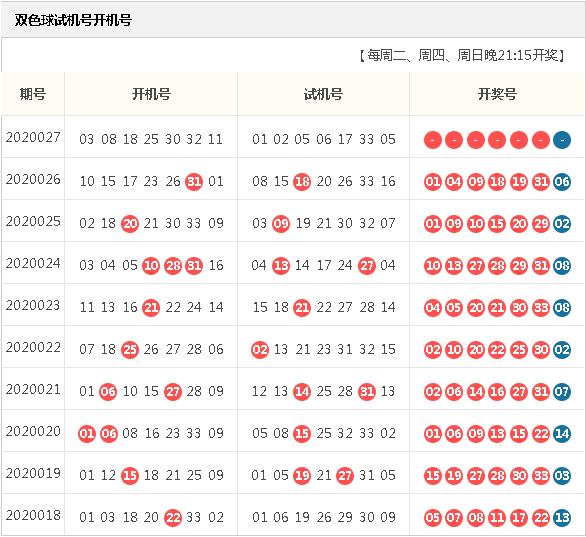Click blue ball 07 in row 2020021
Screen dimensions: 586x537
(x=562, y=392)
